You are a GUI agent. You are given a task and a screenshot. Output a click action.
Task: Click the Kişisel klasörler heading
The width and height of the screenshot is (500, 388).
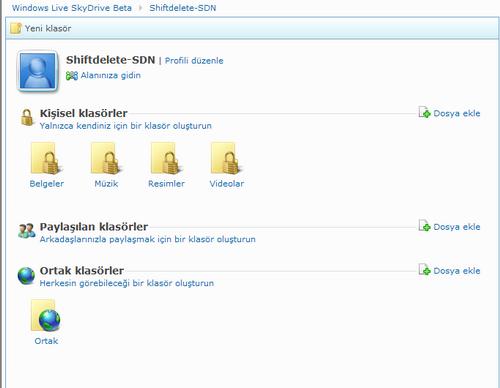click(x=84, y=113)
